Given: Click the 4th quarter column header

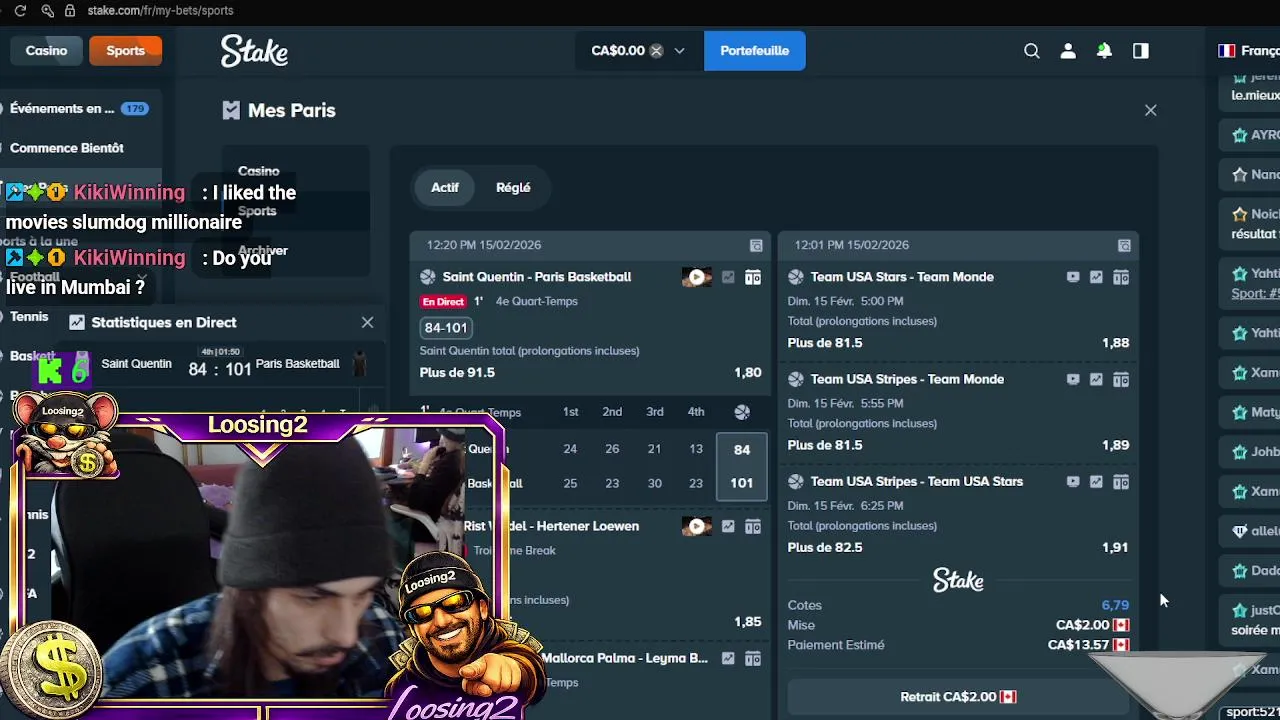Looking at the screenshot, I should [696, 412].
